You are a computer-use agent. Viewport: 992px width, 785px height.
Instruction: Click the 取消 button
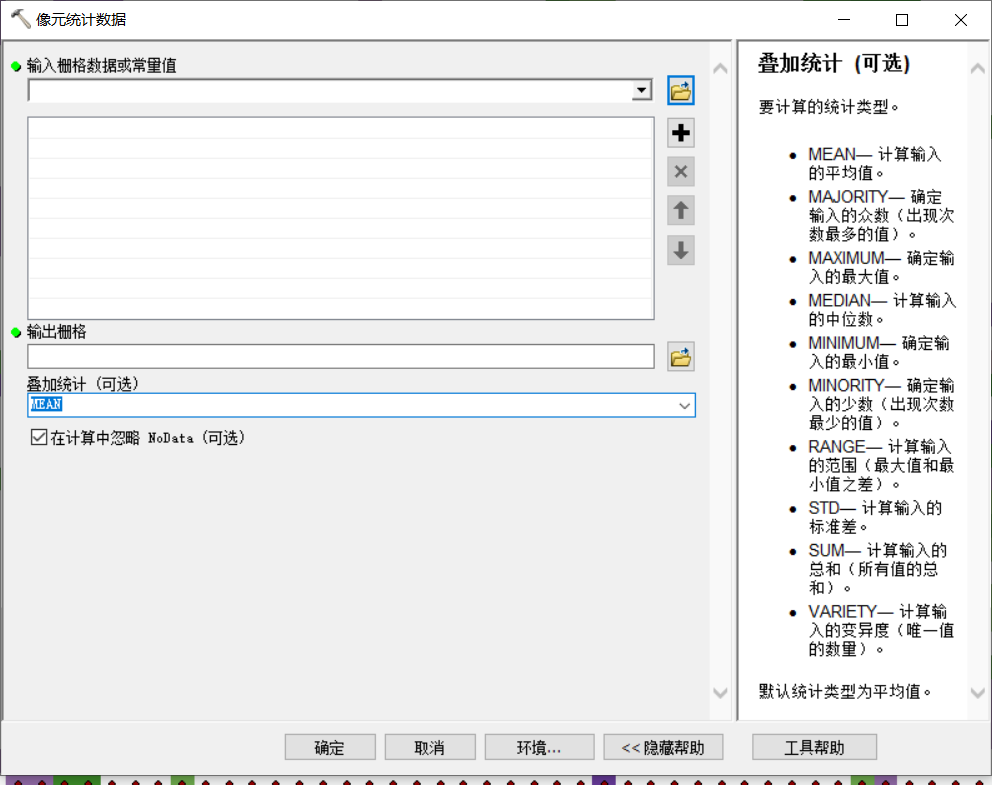point(430,747)
